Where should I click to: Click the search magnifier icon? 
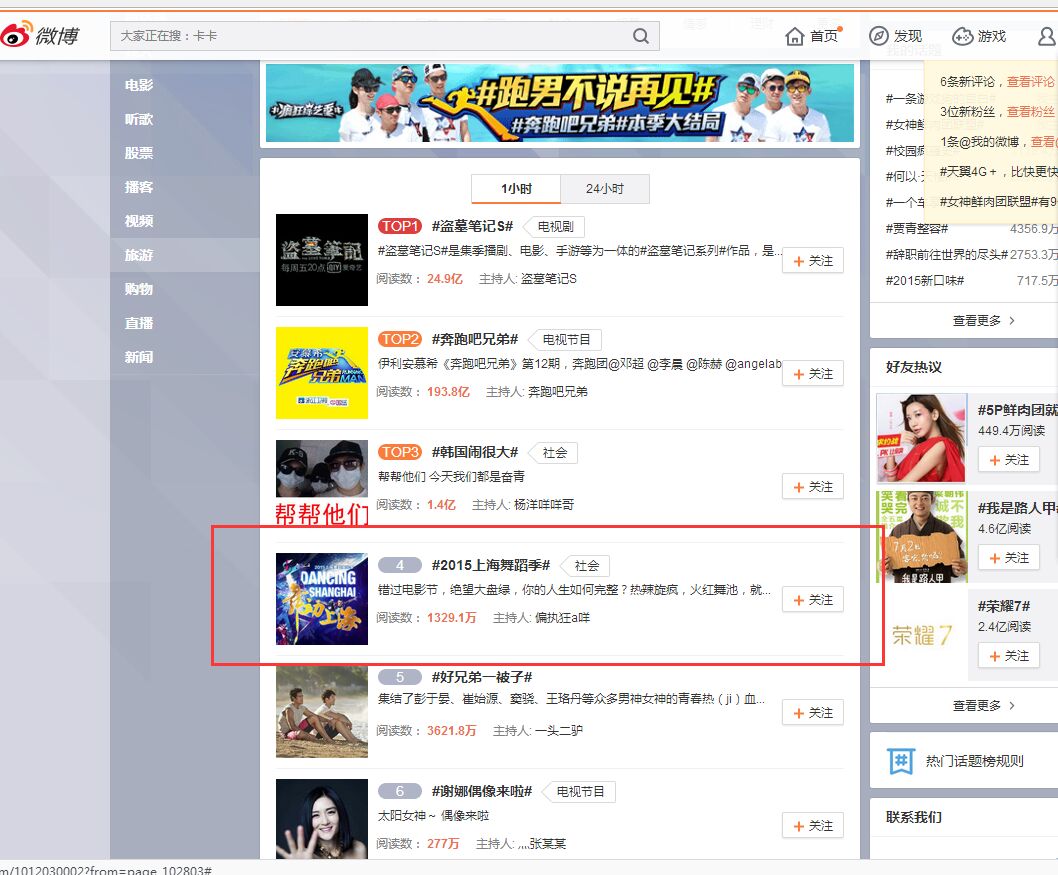641,36
